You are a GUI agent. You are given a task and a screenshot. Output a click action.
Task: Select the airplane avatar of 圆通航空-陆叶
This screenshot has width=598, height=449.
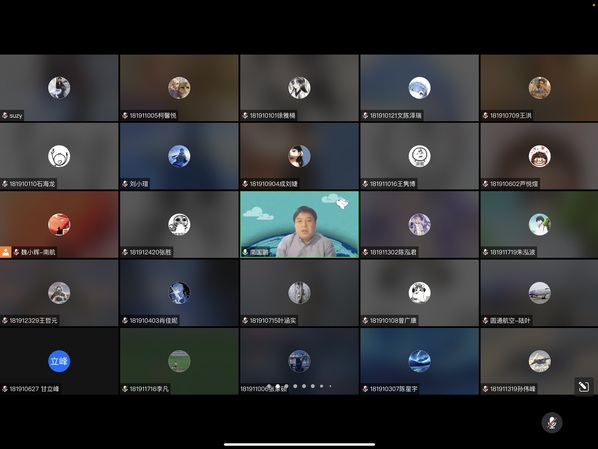point(540,293)
